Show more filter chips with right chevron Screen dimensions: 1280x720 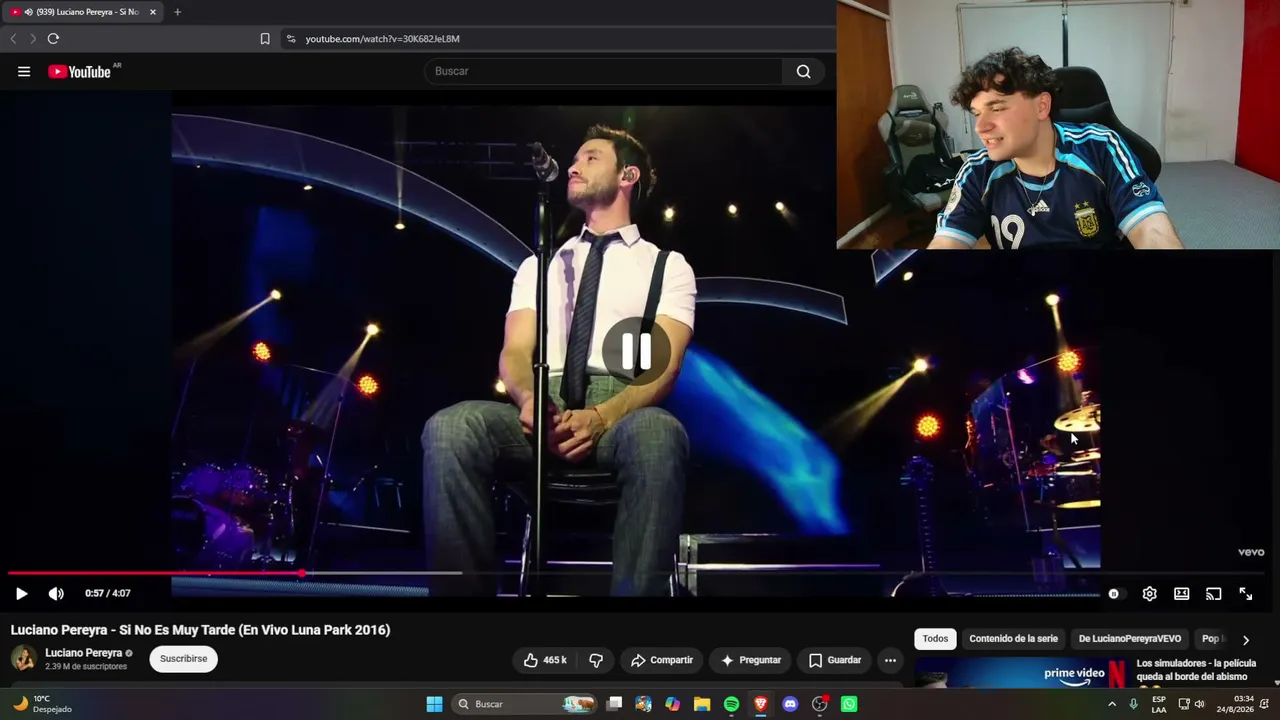1246,640
